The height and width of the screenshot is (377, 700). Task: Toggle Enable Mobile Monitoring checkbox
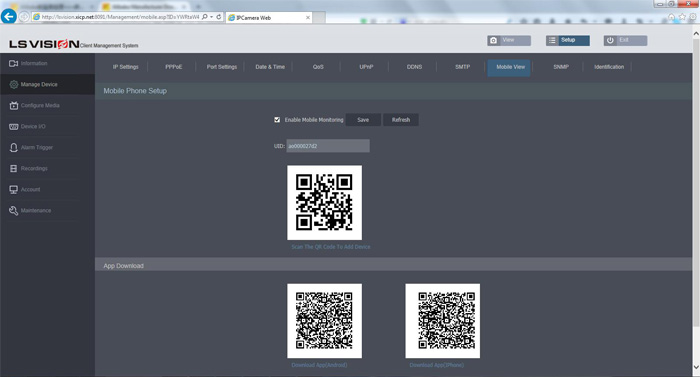277,120
